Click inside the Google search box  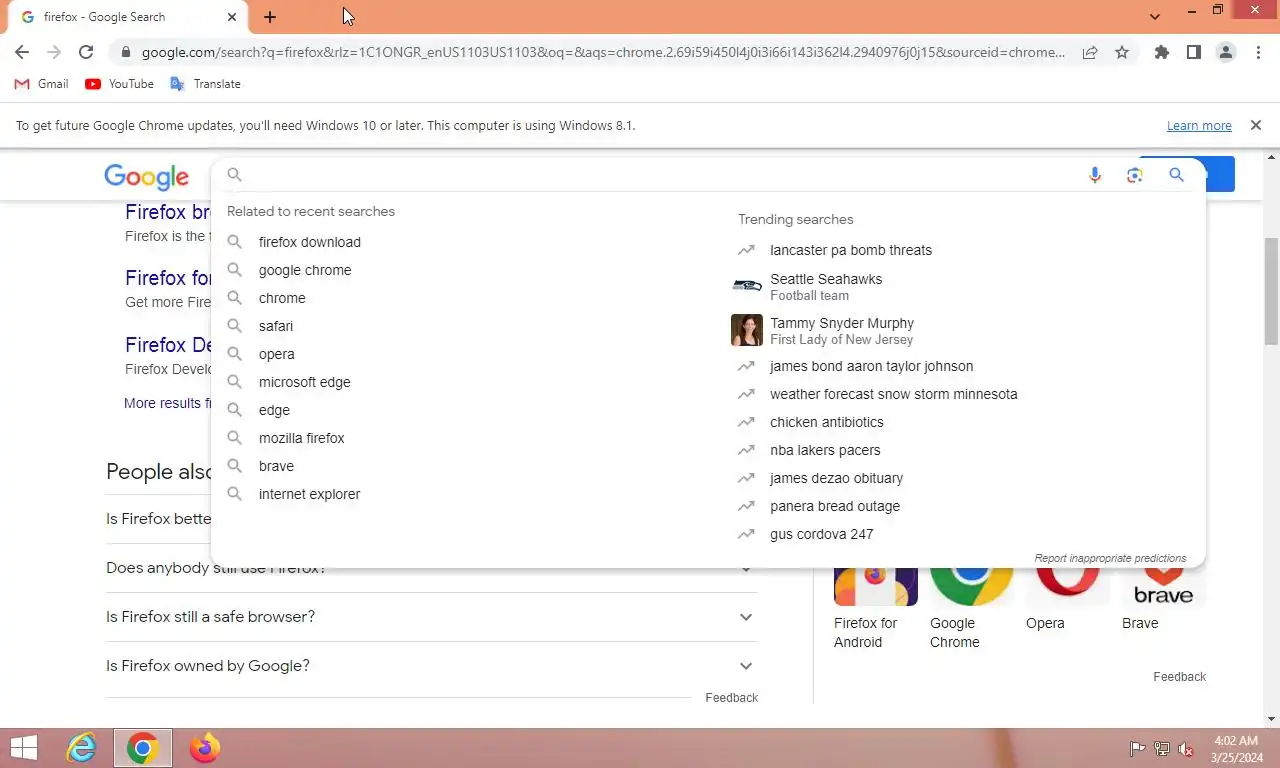point(660,175)
